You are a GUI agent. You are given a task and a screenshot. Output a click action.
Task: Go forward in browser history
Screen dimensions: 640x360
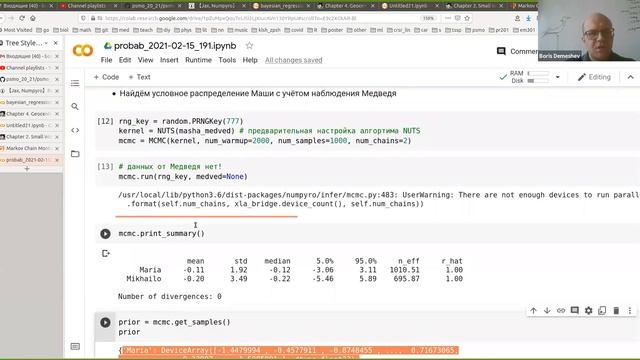click(11, 18)
